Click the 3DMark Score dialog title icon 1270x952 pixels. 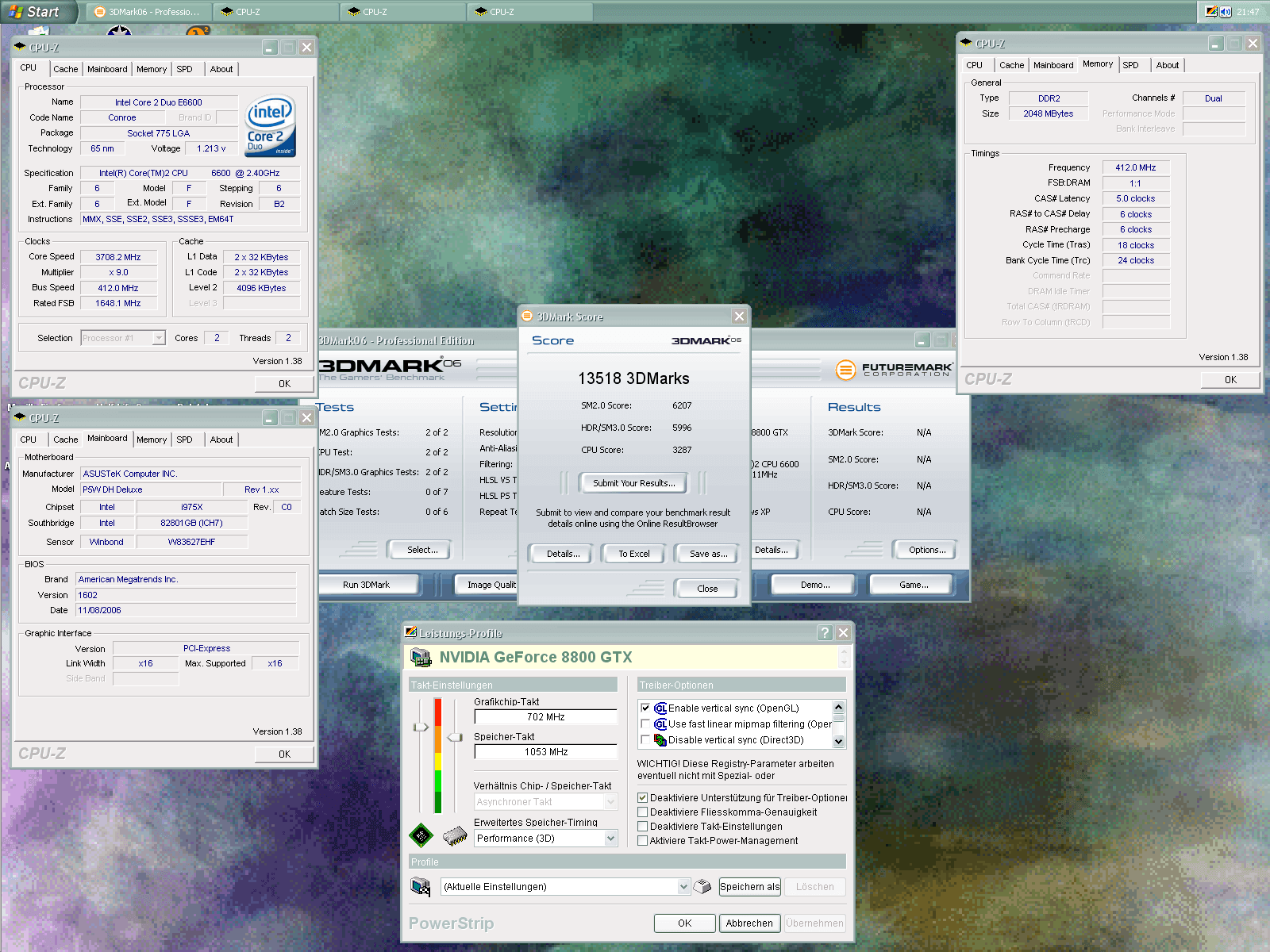[526, 317]
